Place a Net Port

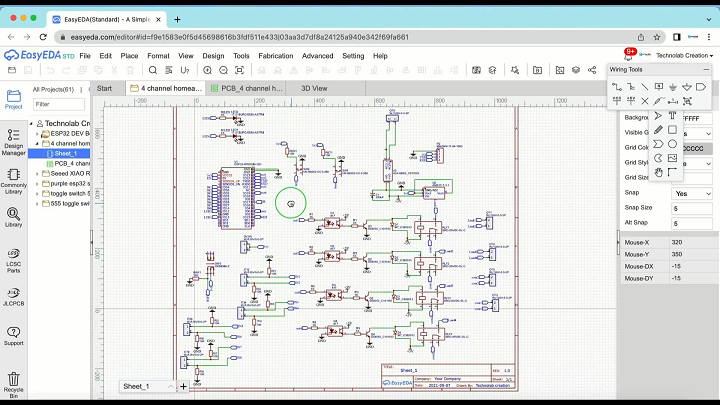(x=701, y=87)
